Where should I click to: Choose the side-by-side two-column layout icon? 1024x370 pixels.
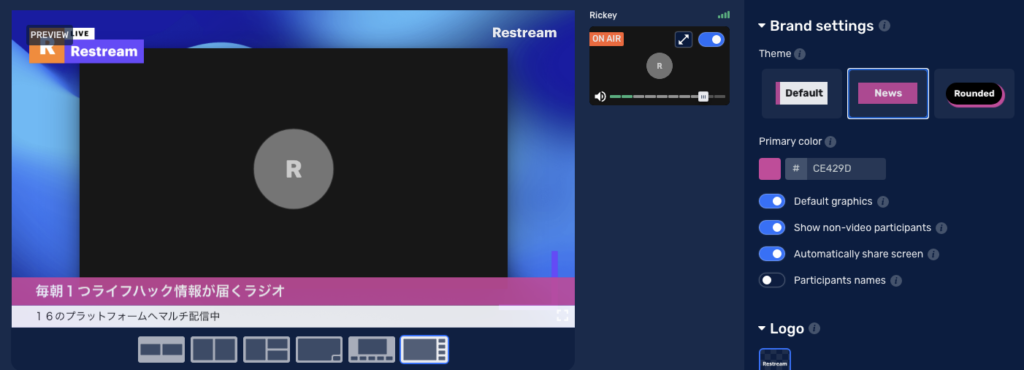[x=214, y=350]
